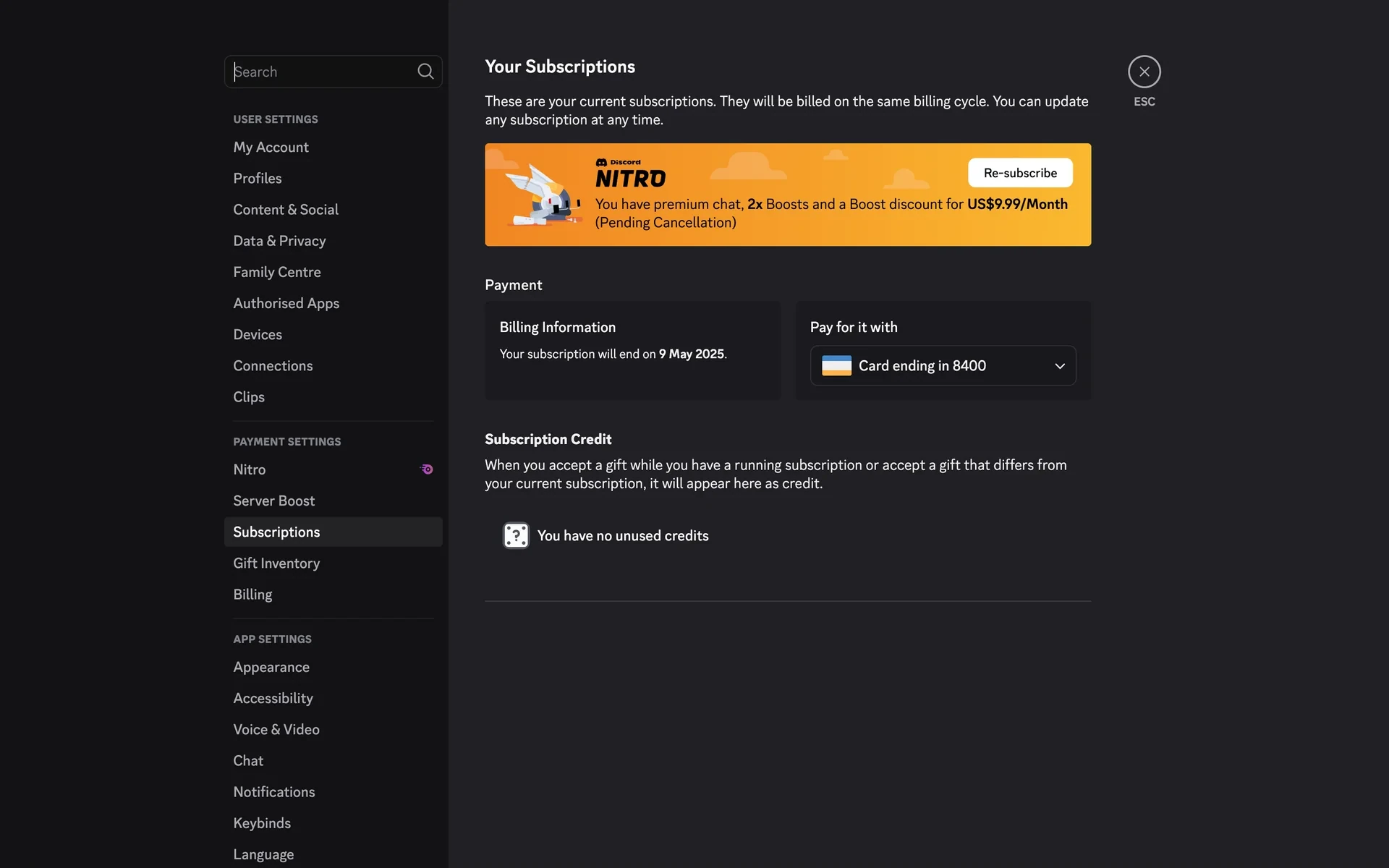1389x868 pixels.
Task: Click the credit card icon
Action: (x=836, y=366)
